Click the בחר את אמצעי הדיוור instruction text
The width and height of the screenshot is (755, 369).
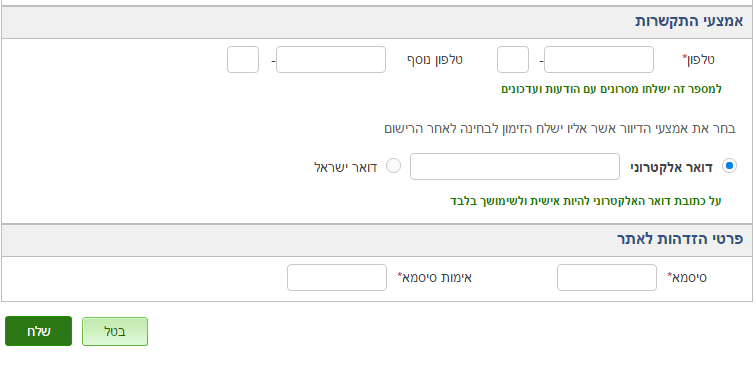[560, 129]
